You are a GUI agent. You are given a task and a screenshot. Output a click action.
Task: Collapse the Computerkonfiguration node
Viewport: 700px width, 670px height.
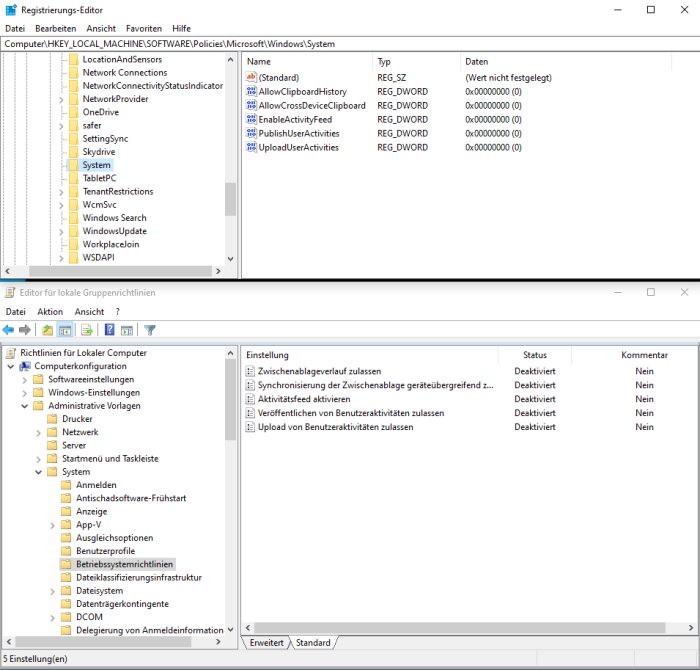point(11,366)
